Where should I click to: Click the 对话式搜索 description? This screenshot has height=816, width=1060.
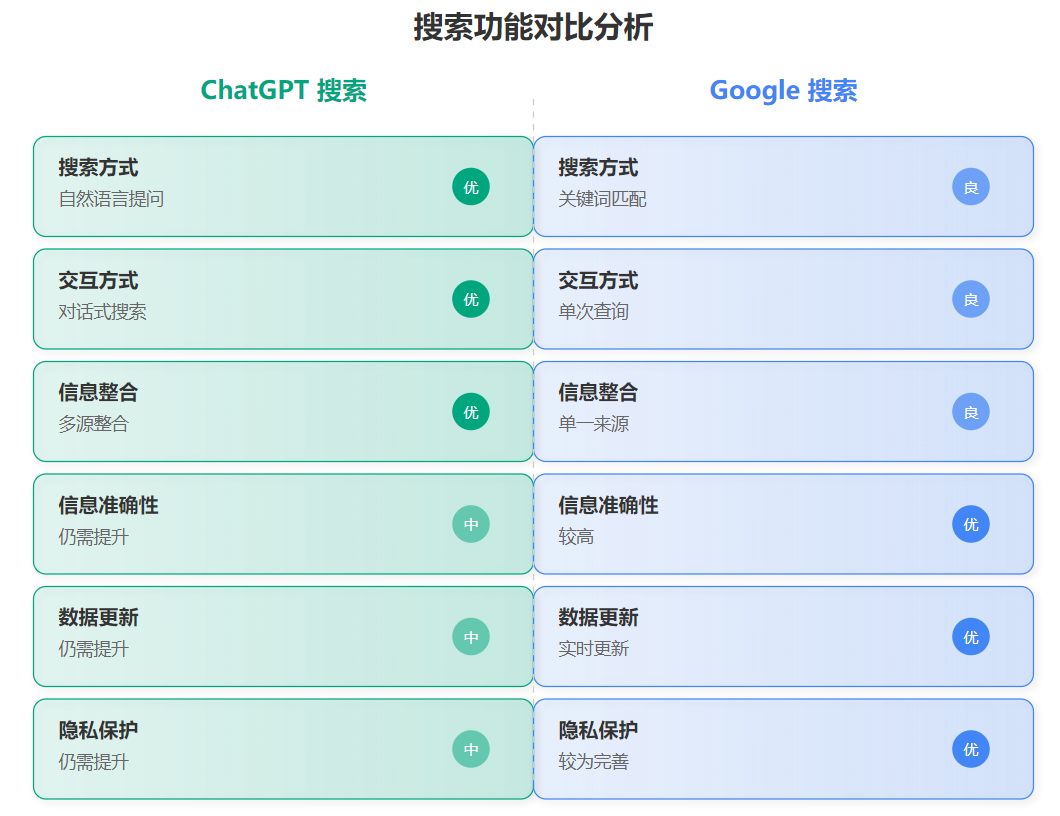tap(102, 312)
